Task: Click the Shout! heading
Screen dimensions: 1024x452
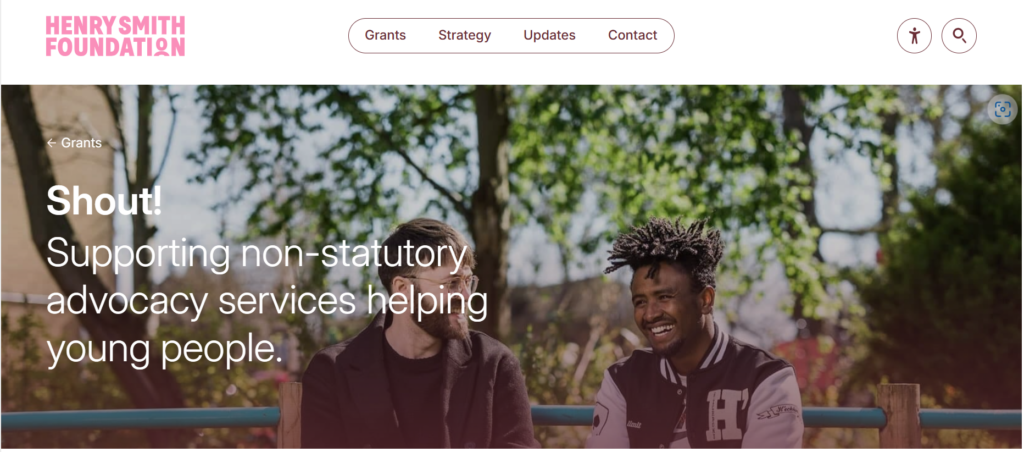Action: pos(104,201)
